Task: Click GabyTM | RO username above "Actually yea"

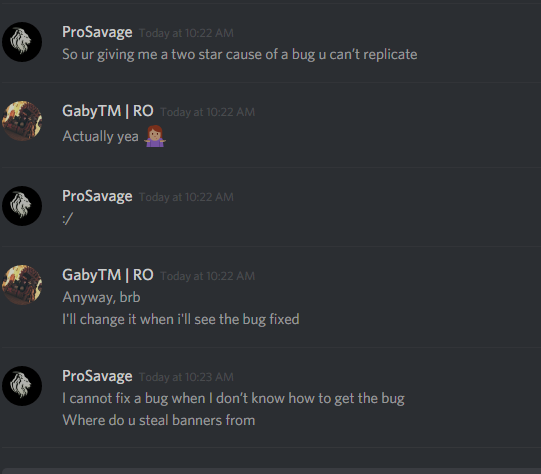Action: coord(108,111)
